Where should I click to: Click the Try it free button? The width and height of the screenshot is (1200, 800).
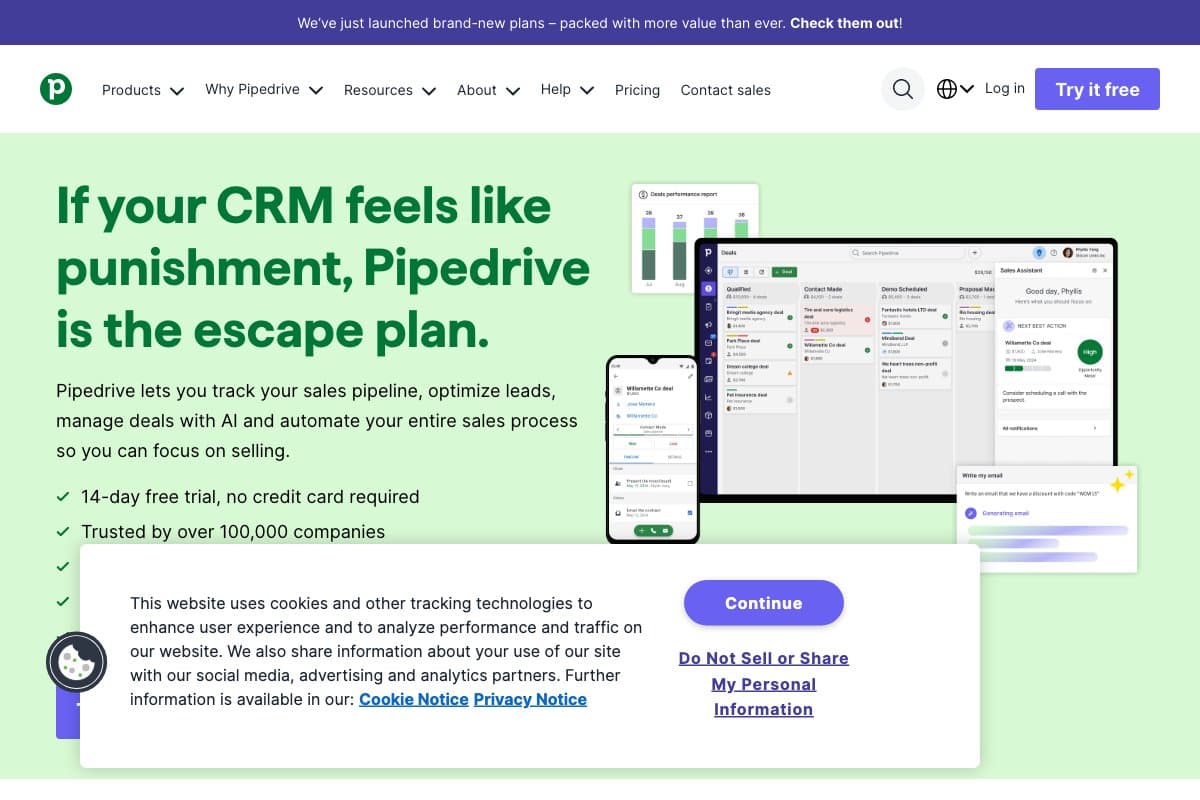point(1097,89)
